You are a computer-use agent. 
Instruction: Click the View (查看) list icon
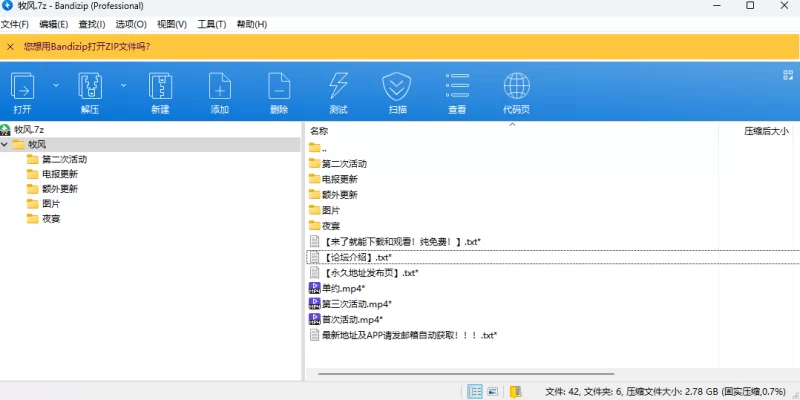[x=457, y=85]
